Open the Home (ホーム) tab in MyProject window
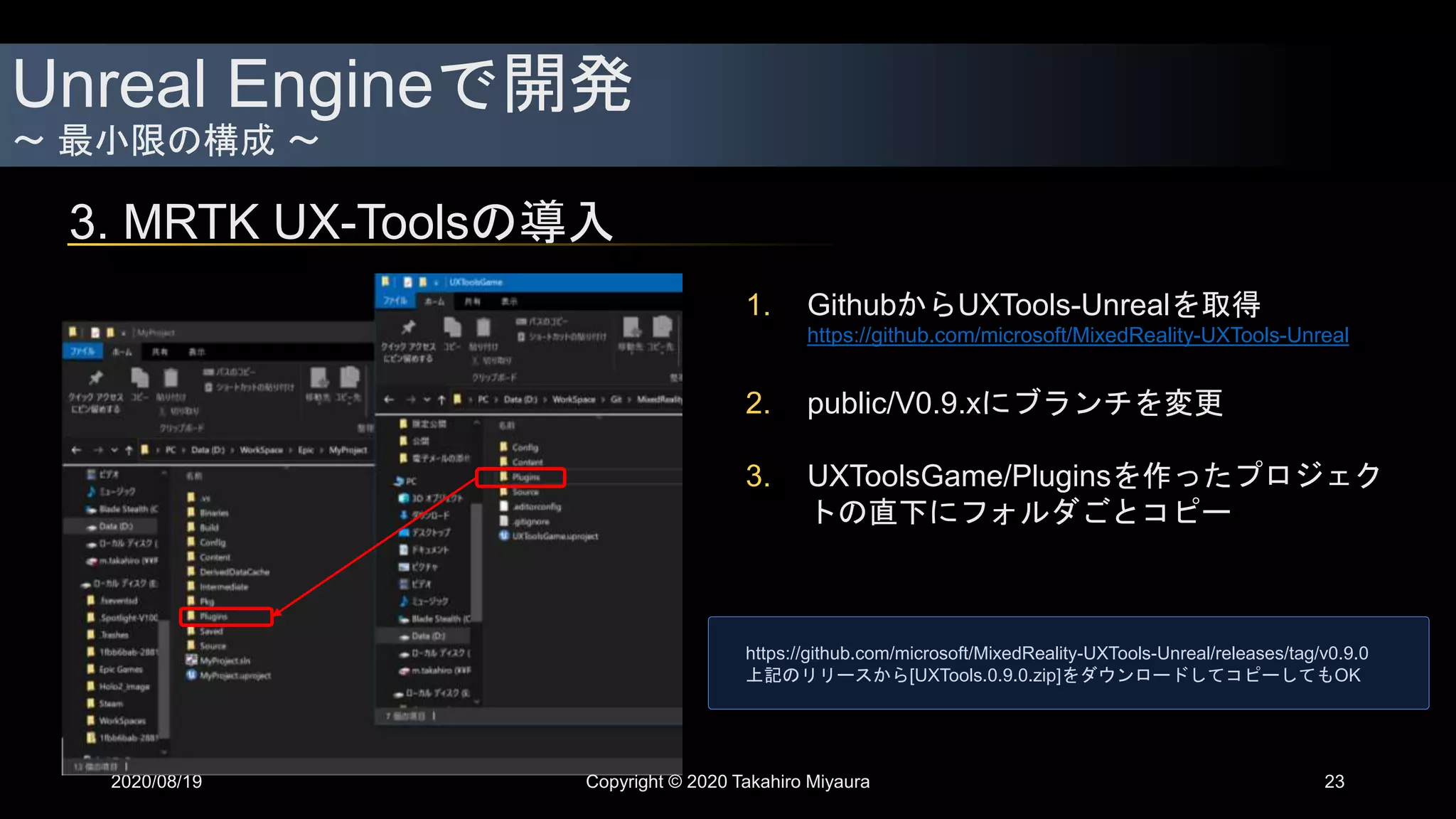The image size is (1456, 819). 122,352
